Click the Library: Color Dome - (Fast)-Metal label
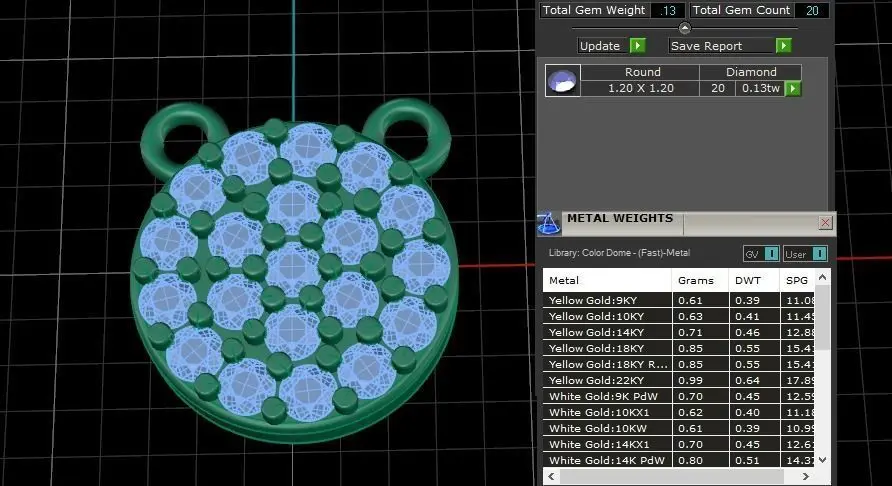This screenshot has width=892, height=486. point(619,253)
